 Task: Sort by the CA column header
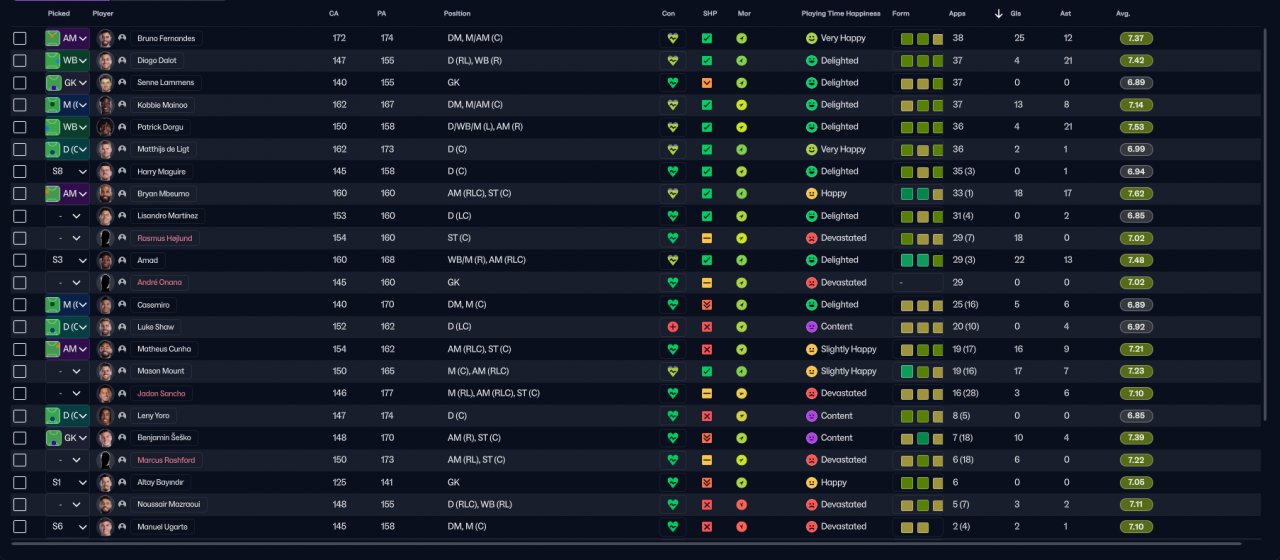coord(334,13)
